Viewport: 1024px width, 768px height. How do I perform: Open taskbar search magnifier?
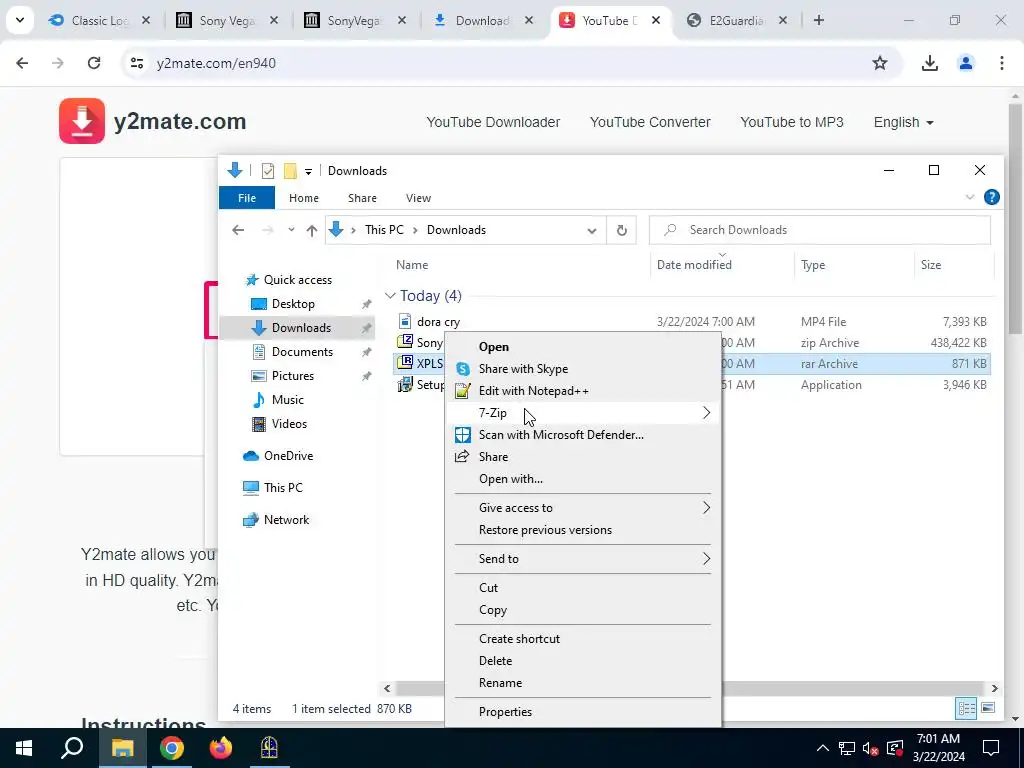(x=72, y=748)
